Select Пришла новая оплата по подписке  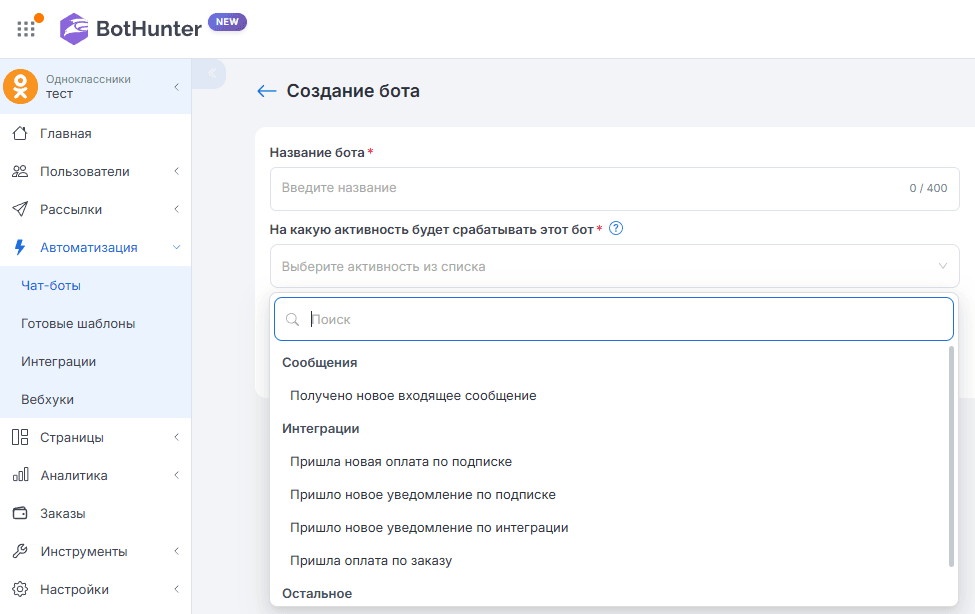(401, 462)
